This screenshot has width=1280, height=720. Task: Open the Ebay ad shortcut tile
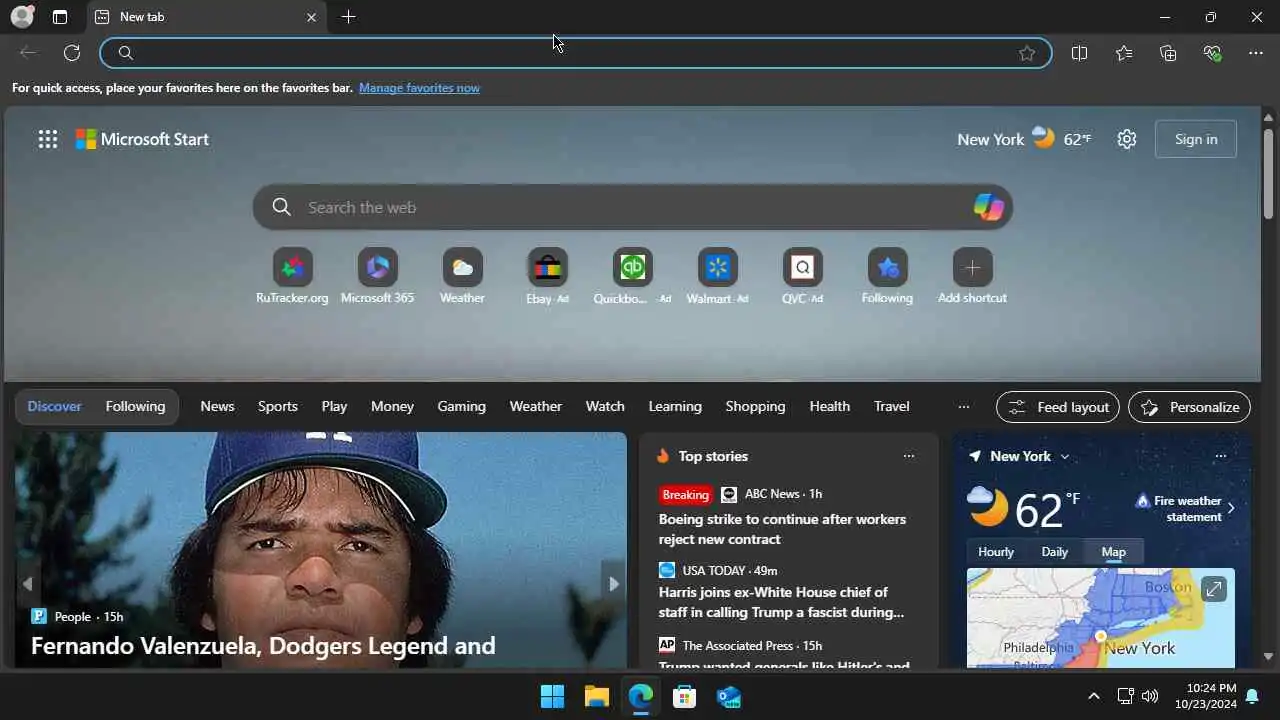(547, 277)
